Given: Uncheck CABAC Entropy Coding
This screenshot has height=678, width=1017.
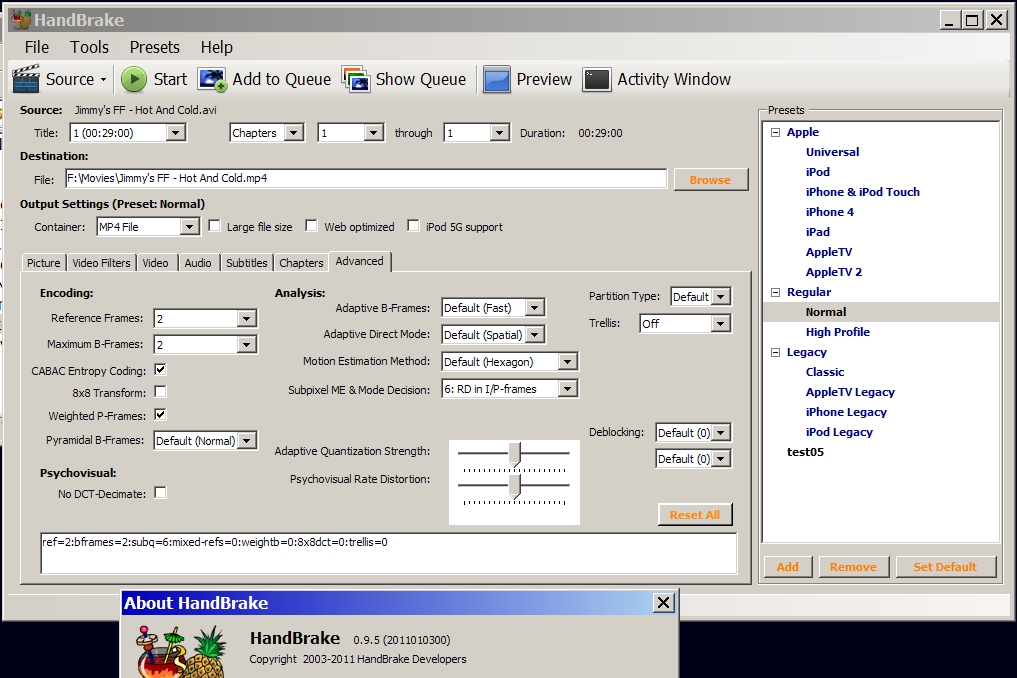Looking at the screenshot, I should click(160, 370).
